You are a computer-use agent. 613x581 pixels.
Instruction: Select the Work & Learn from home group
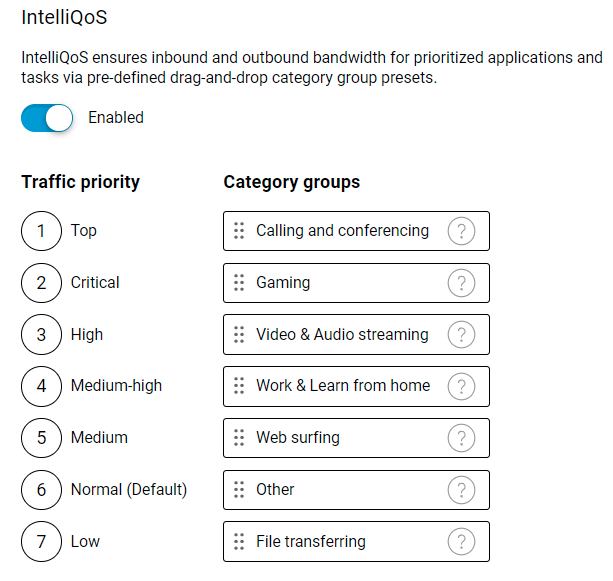click(x=343, y=386)
